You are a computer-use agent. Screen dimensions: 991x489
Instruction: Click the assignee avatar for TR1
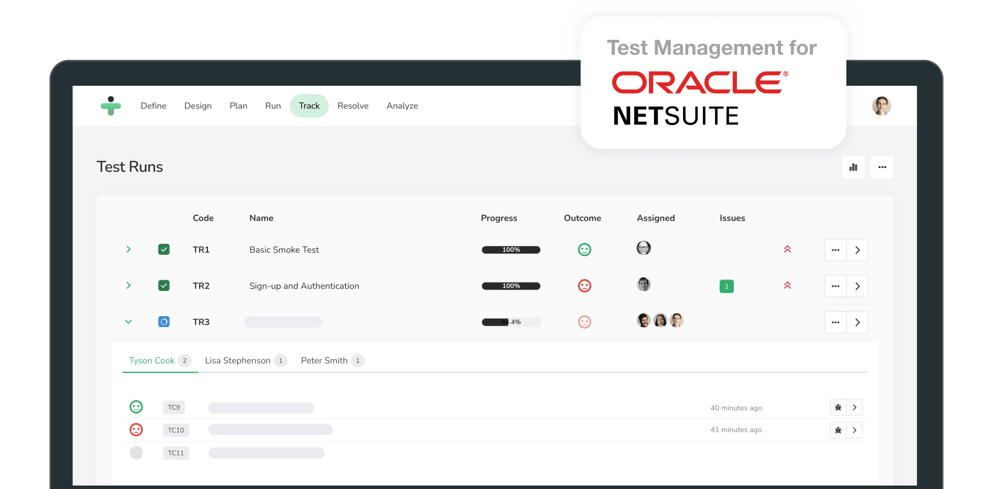click(x=643, y=248)
